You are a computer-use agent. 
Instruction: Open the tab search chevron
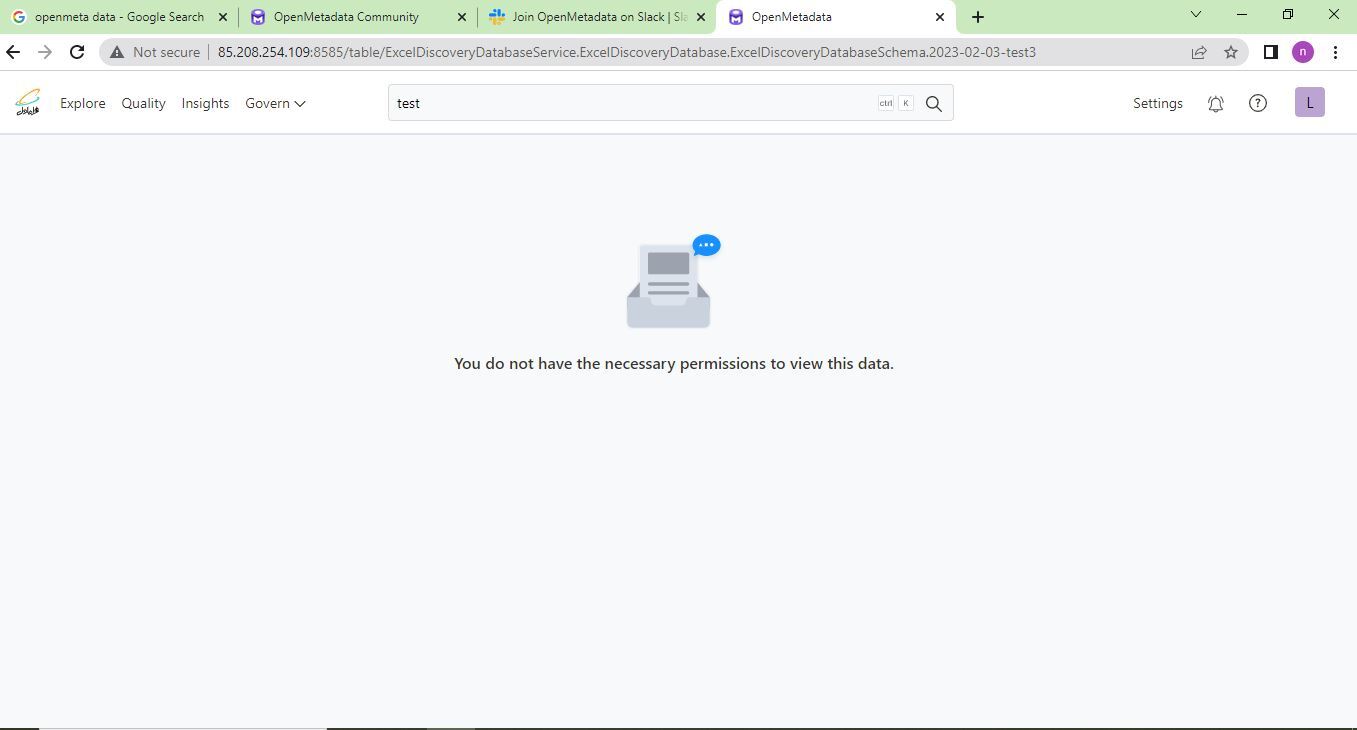(x=1196, y=14)
